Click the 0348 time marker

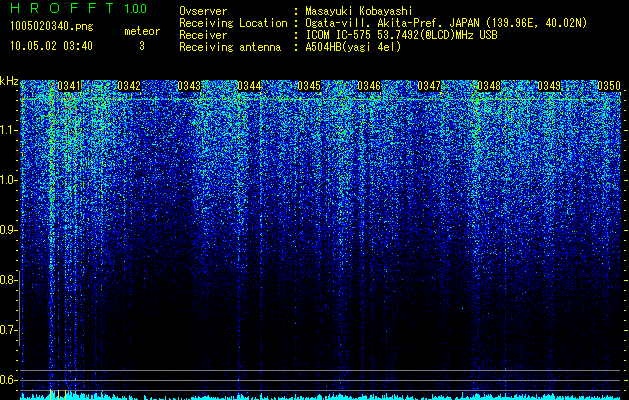tap(489, 86)
